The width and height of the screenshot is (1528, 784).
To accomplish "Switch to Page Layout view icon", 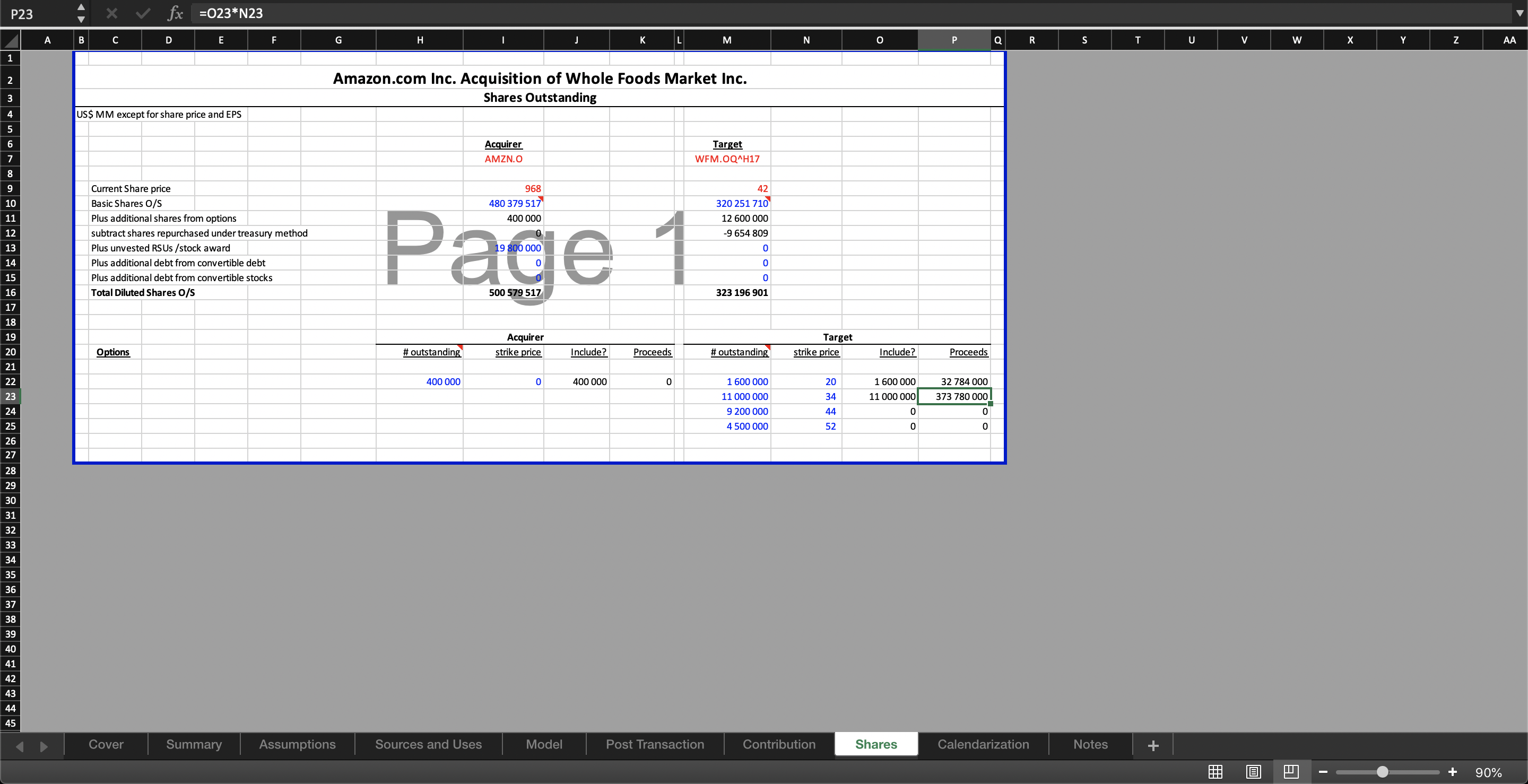I will 1253,772.
